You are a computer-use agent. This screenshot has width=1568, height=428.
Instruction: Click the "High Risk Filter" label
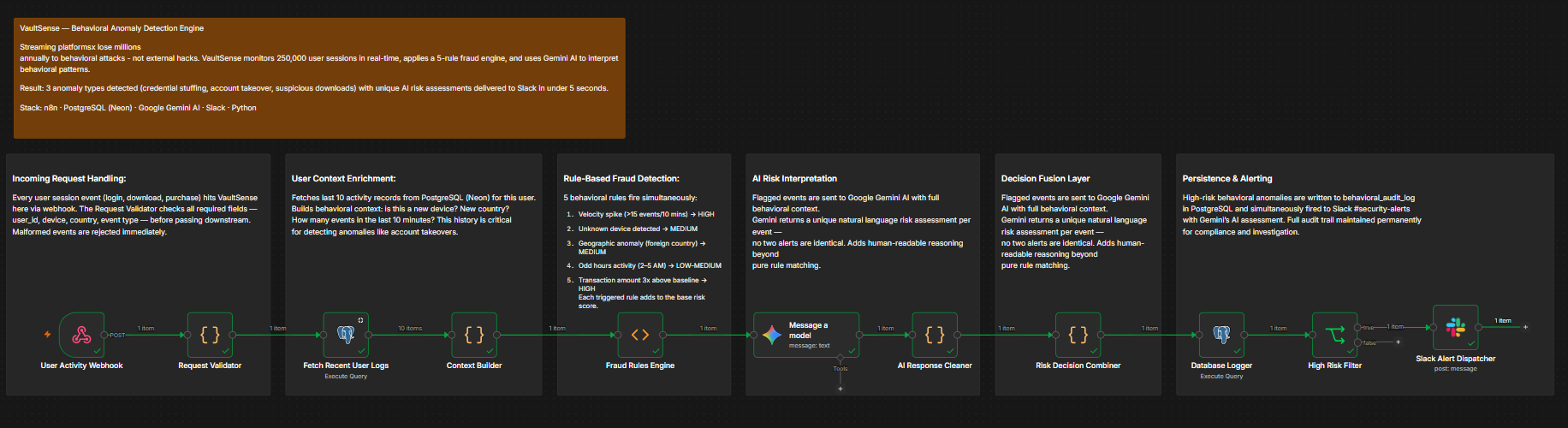[1335, 366]
